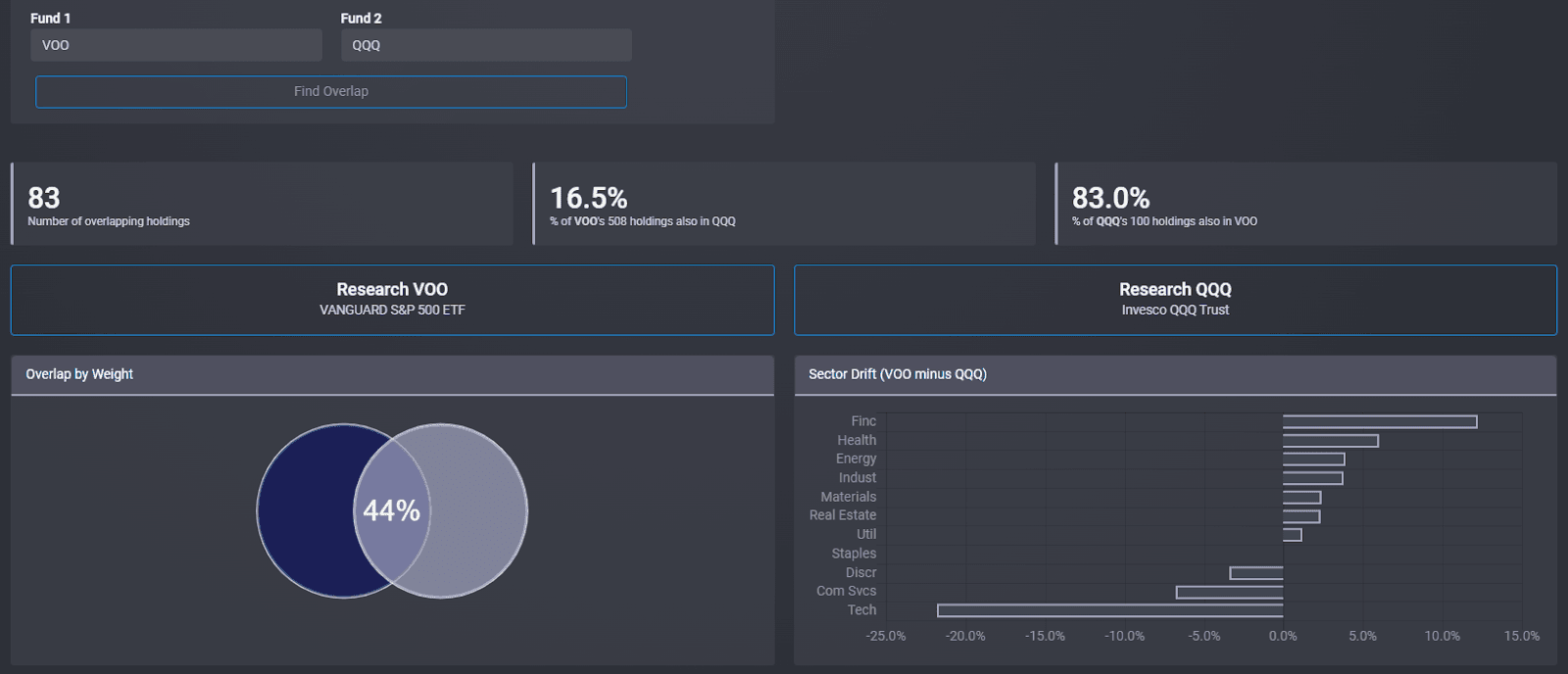Click the Indust sector drift bar
The height and width of the screenshot is (674, 1568).
(1312, 478)
